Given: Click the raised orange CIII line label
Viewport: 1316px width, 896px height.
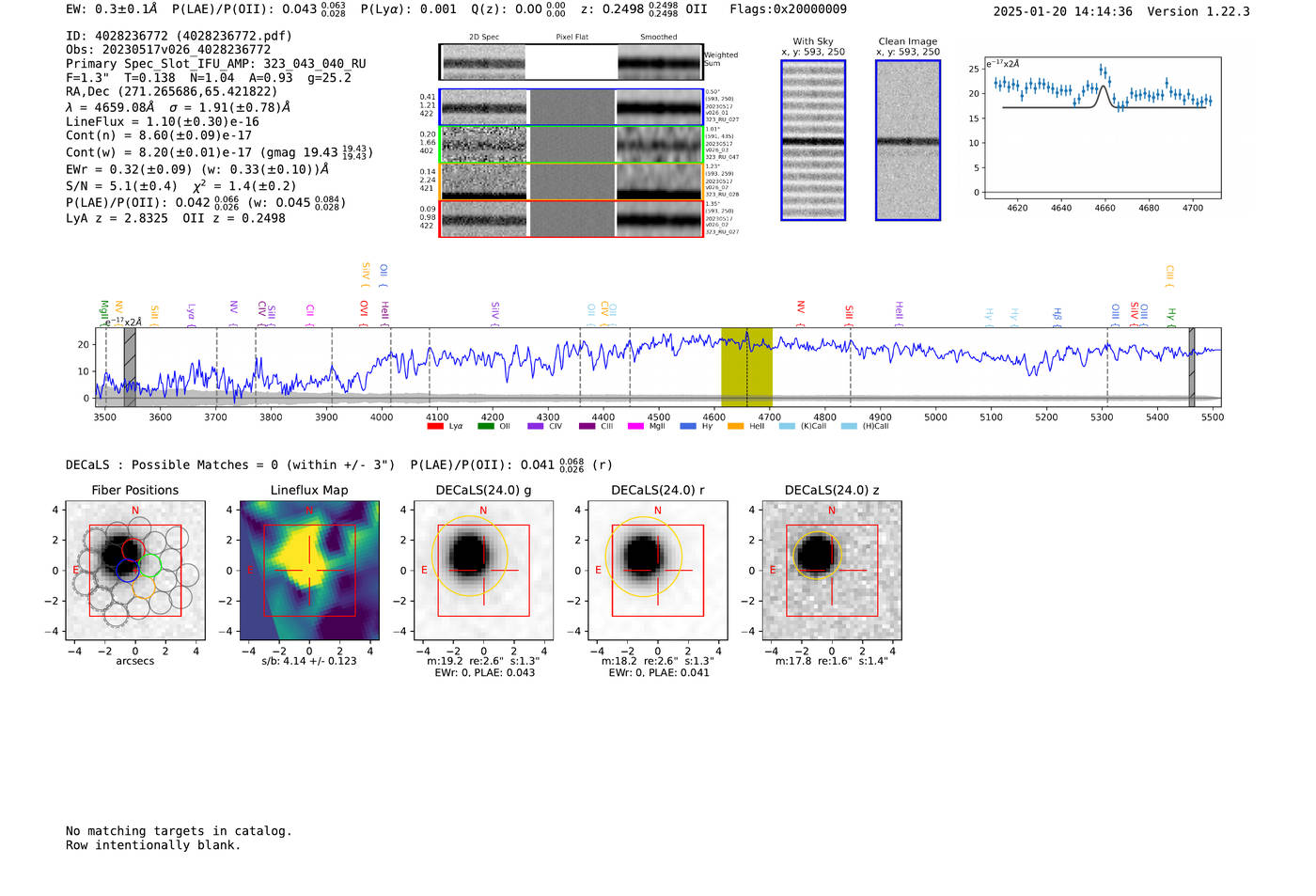Looking at the screenshot, I should click(x=1170, y=276).
